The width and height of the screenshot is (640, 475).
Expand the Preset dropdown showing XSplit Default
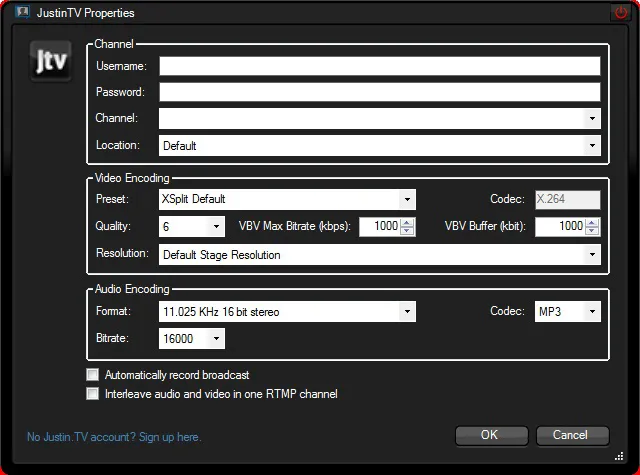287,199
